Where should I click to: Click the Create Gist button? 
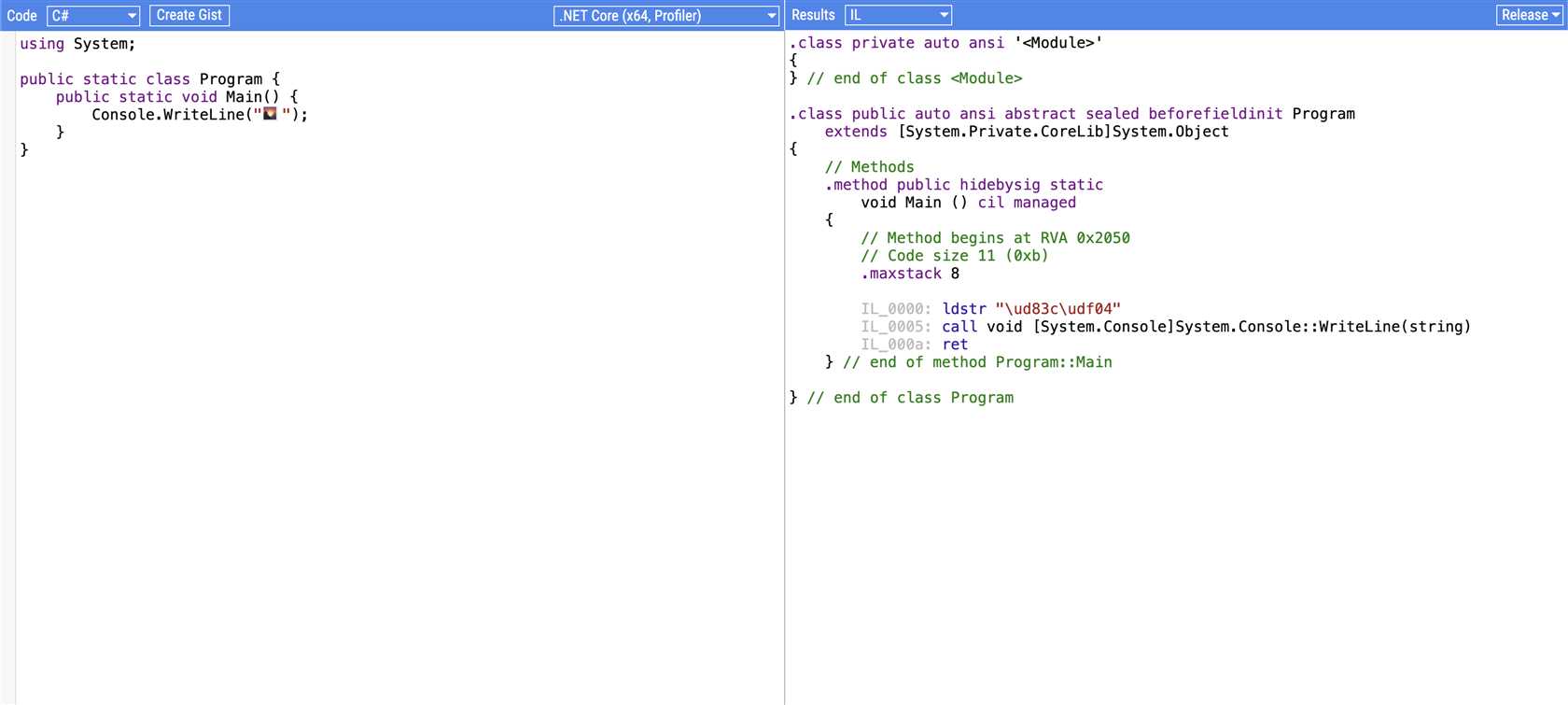189,16
